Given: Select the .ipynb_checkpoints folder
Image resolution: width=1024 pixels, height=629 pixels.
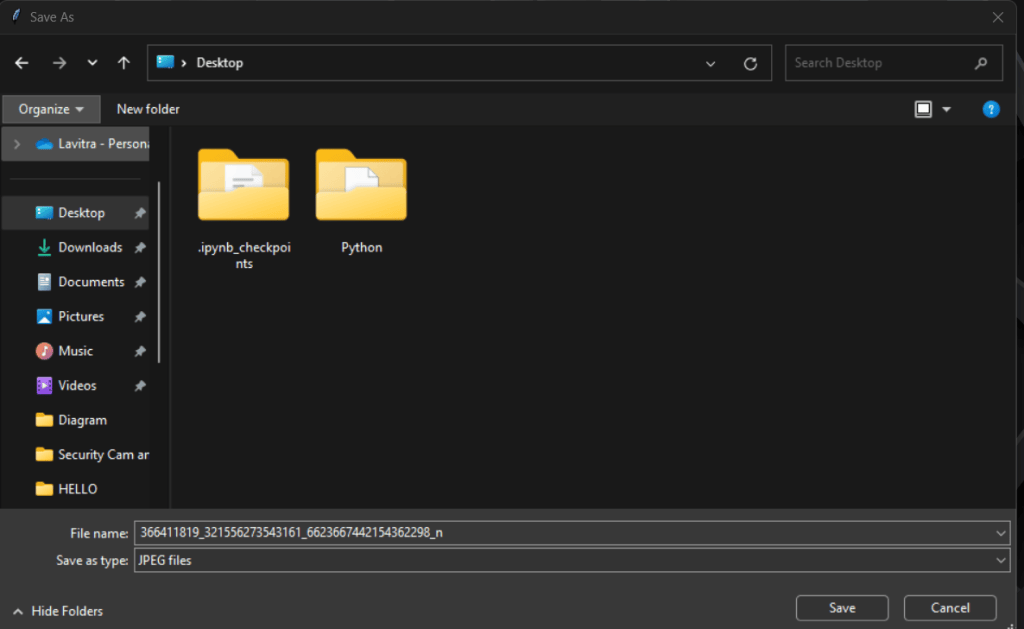Looking at the screenshot, I should (x=244, y=209).
